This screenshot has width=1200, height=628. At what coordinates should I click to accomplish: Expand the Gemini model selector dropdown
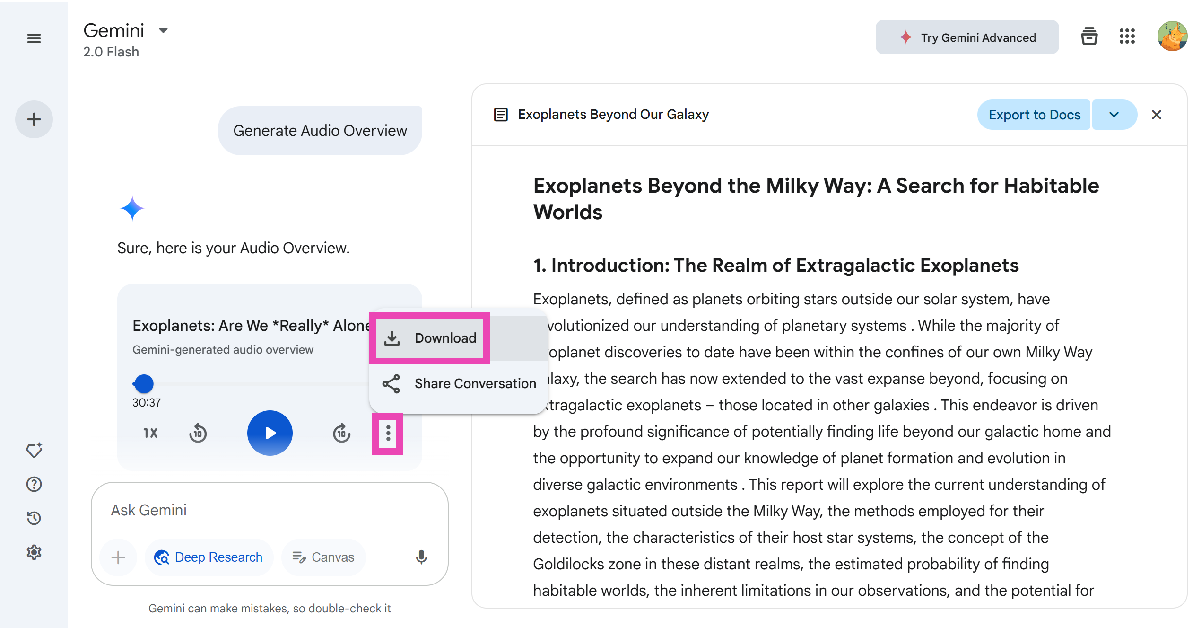point(163,30)
